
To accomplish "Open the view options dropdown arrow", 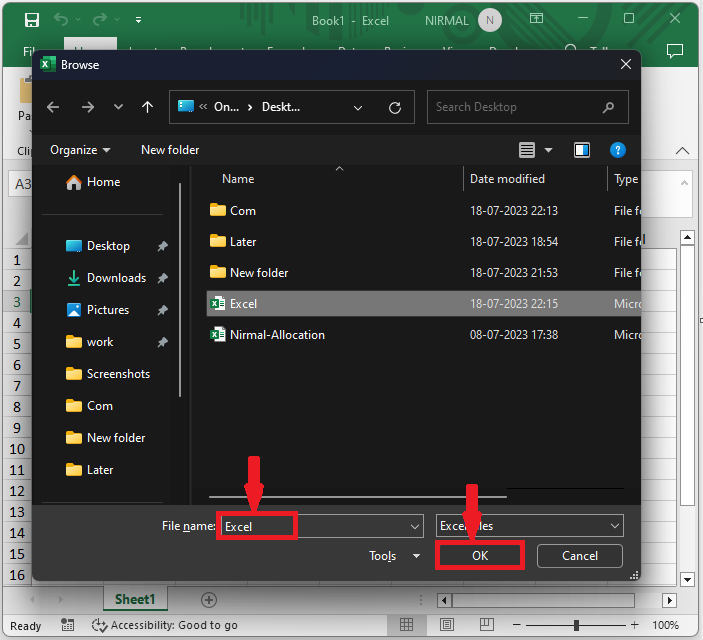I will [x=548, y=150].
